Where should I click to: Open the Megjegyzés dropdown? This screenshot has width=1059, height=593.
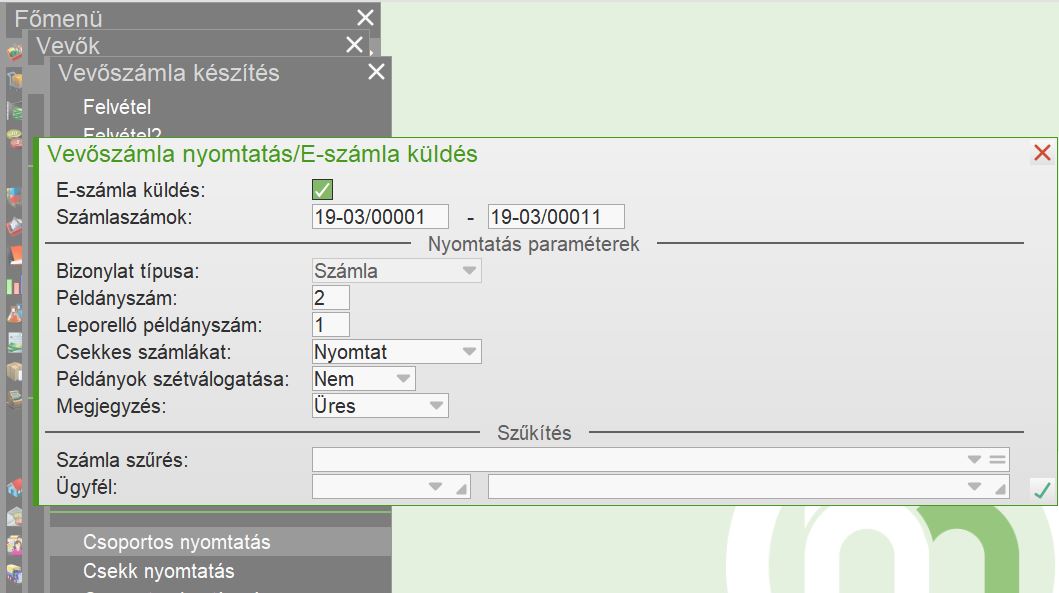(380, 406)
